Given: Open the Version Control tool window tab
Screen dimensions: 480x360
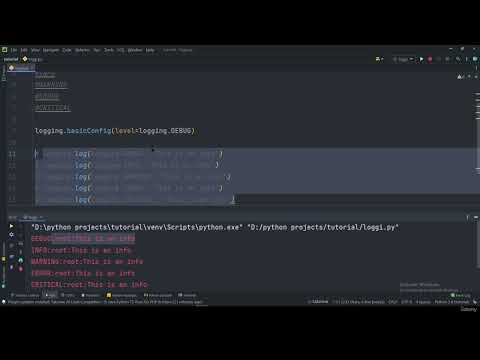Looking at the screenshot, I should [x=25, y=295].
